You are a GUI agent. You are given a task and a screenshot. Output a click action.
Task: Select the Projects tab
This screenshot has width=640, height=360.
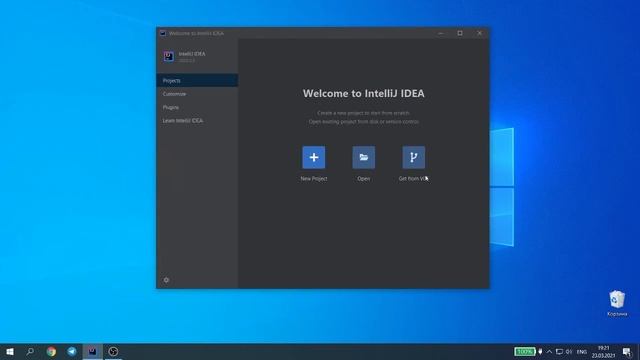tap(197, 80)
